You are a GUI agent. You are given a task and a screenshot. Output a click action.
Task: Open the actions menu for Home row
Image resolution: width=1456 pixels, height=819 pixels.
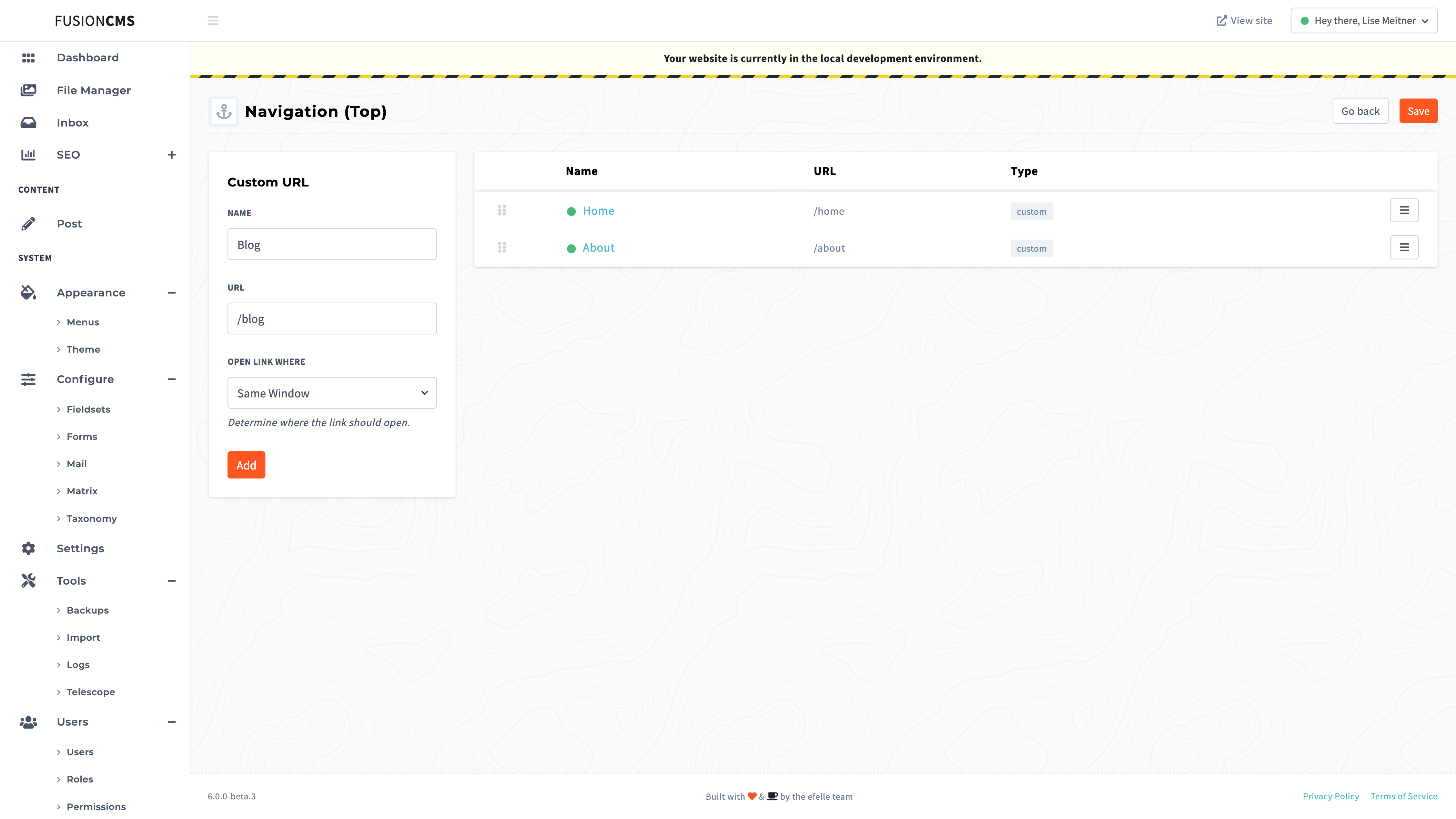1404,210
